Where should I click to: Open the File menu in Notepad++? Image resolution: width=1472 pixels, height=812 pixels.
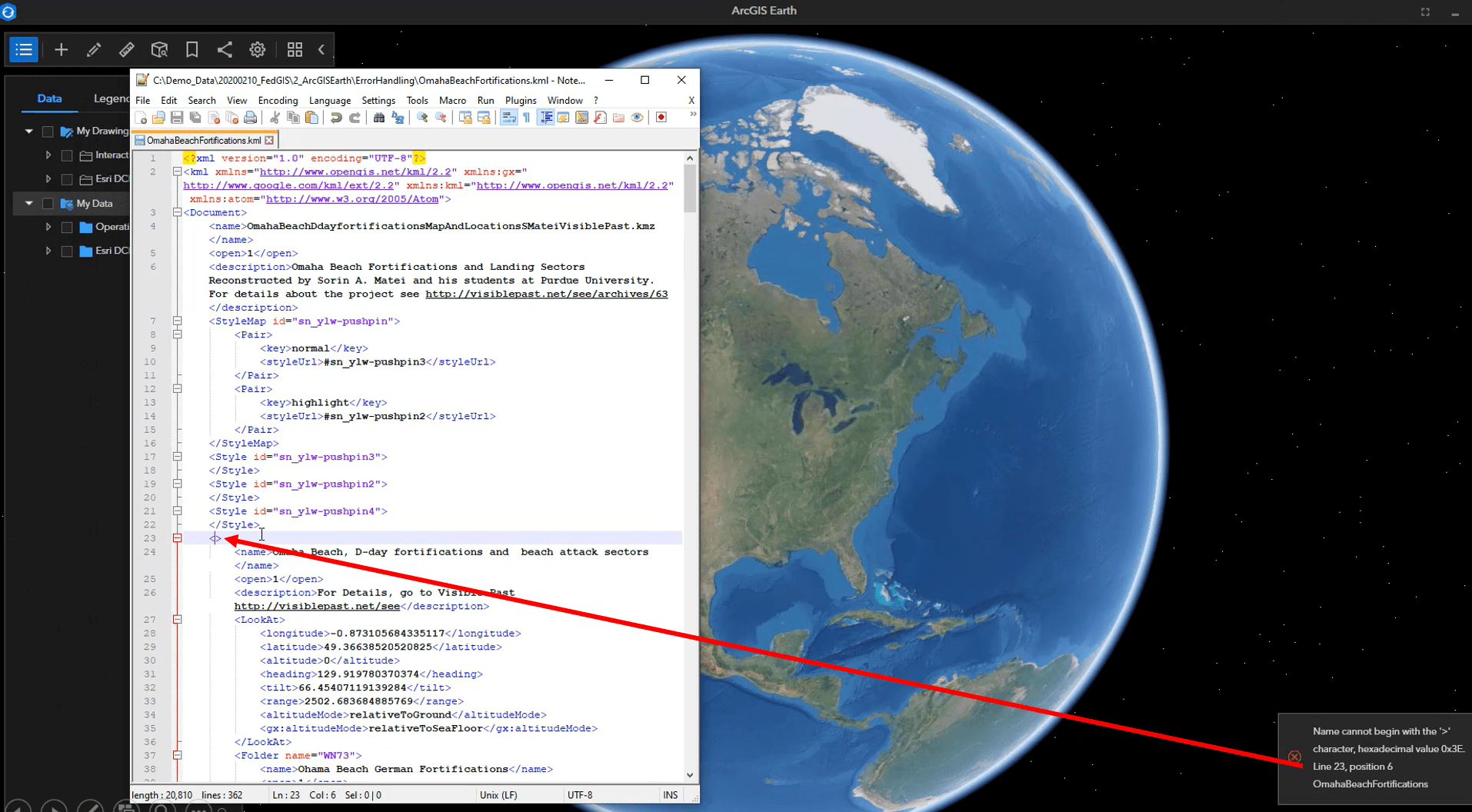(x=143, y=101)
